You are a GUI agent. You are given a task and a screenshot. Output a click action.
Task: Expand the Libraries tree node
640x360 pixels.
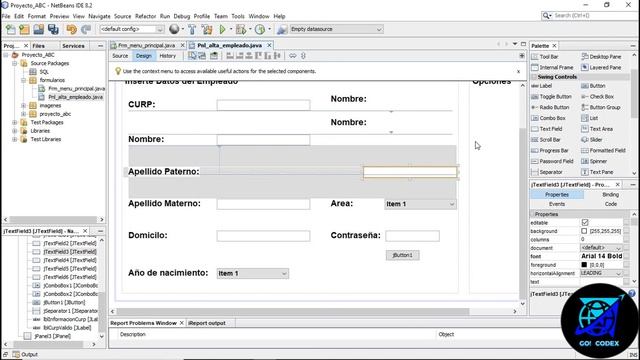click(x=15, y=131)
